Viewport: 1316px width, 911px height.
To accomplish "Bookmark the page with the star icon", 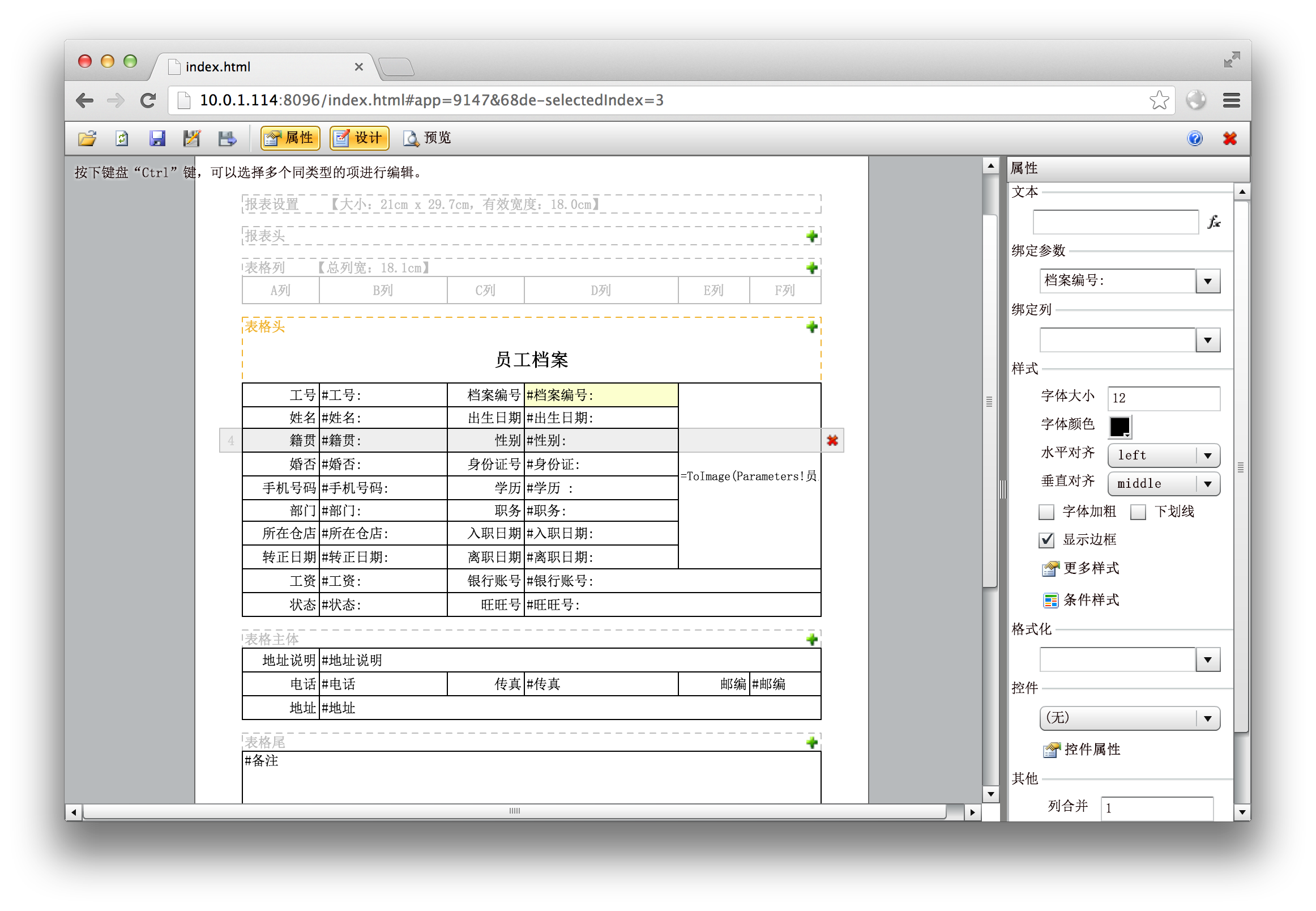I will tap(1159, 100).
